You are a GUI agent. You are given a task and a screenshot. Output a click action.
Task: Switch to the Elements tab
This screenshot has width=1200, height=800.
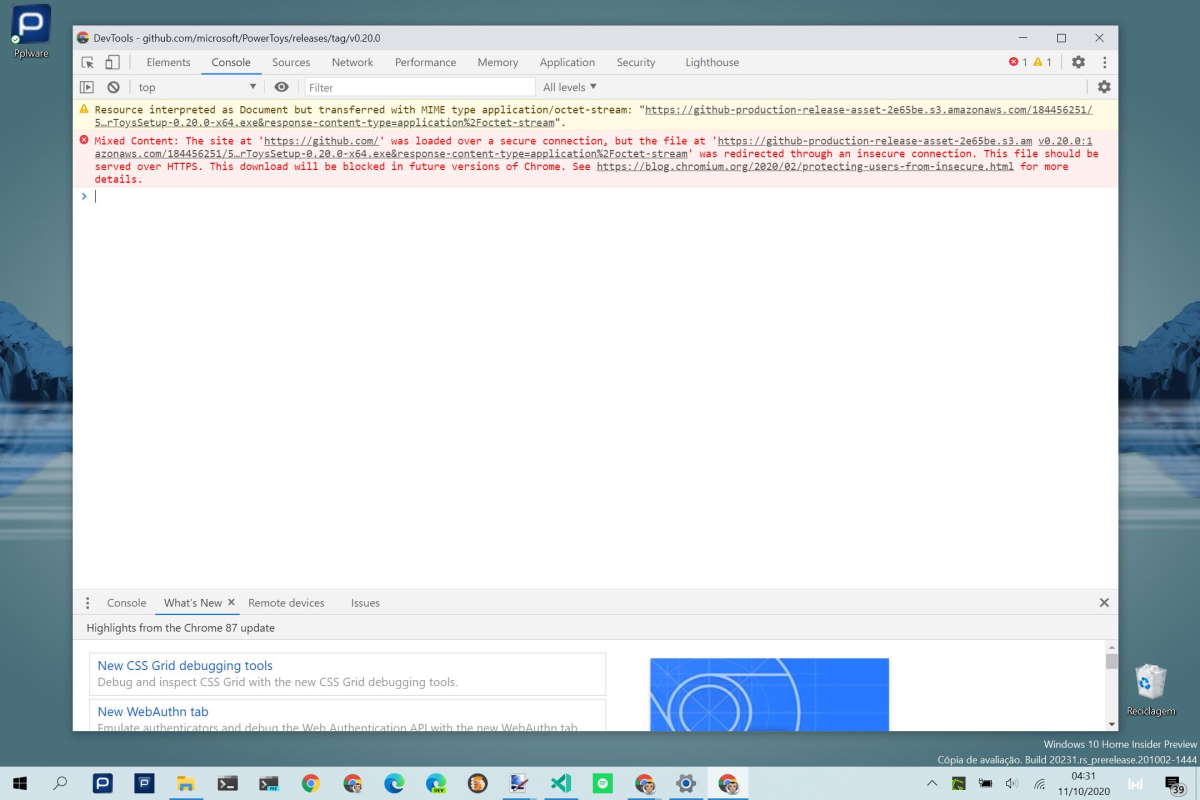(168, 62)
